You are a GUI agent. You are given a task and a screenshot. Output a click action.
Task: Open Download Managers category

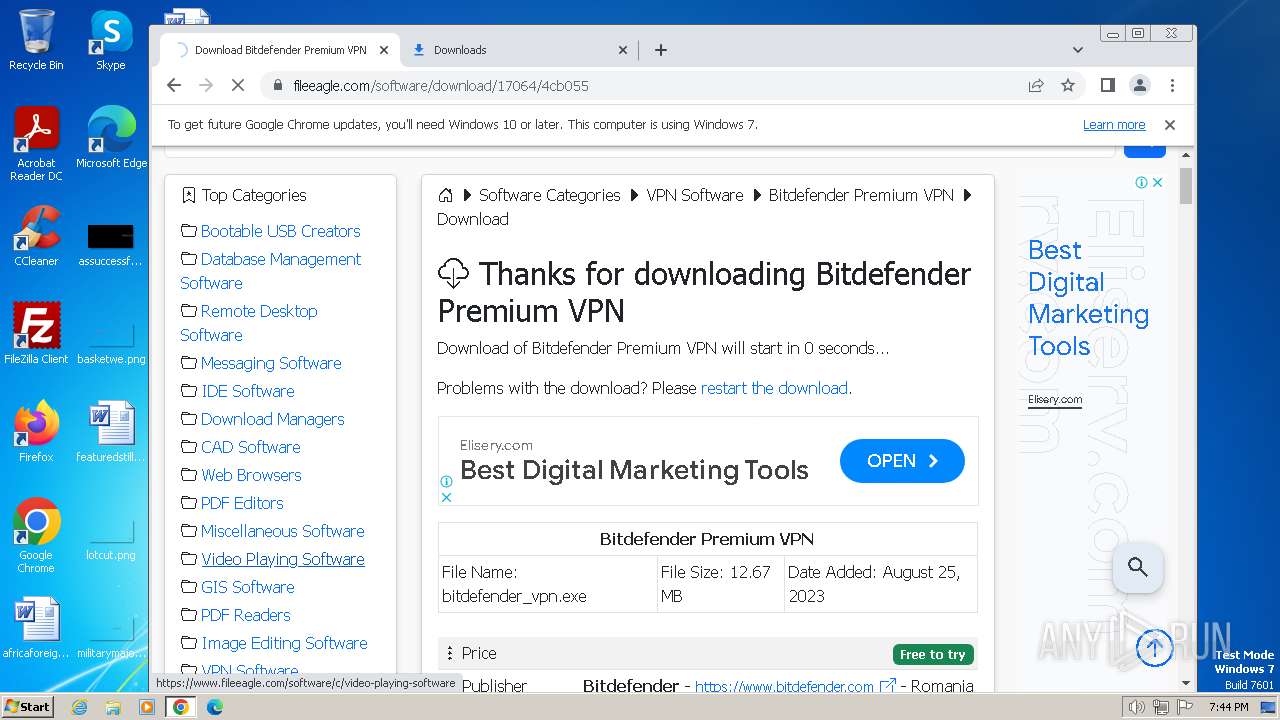[273, 419]
